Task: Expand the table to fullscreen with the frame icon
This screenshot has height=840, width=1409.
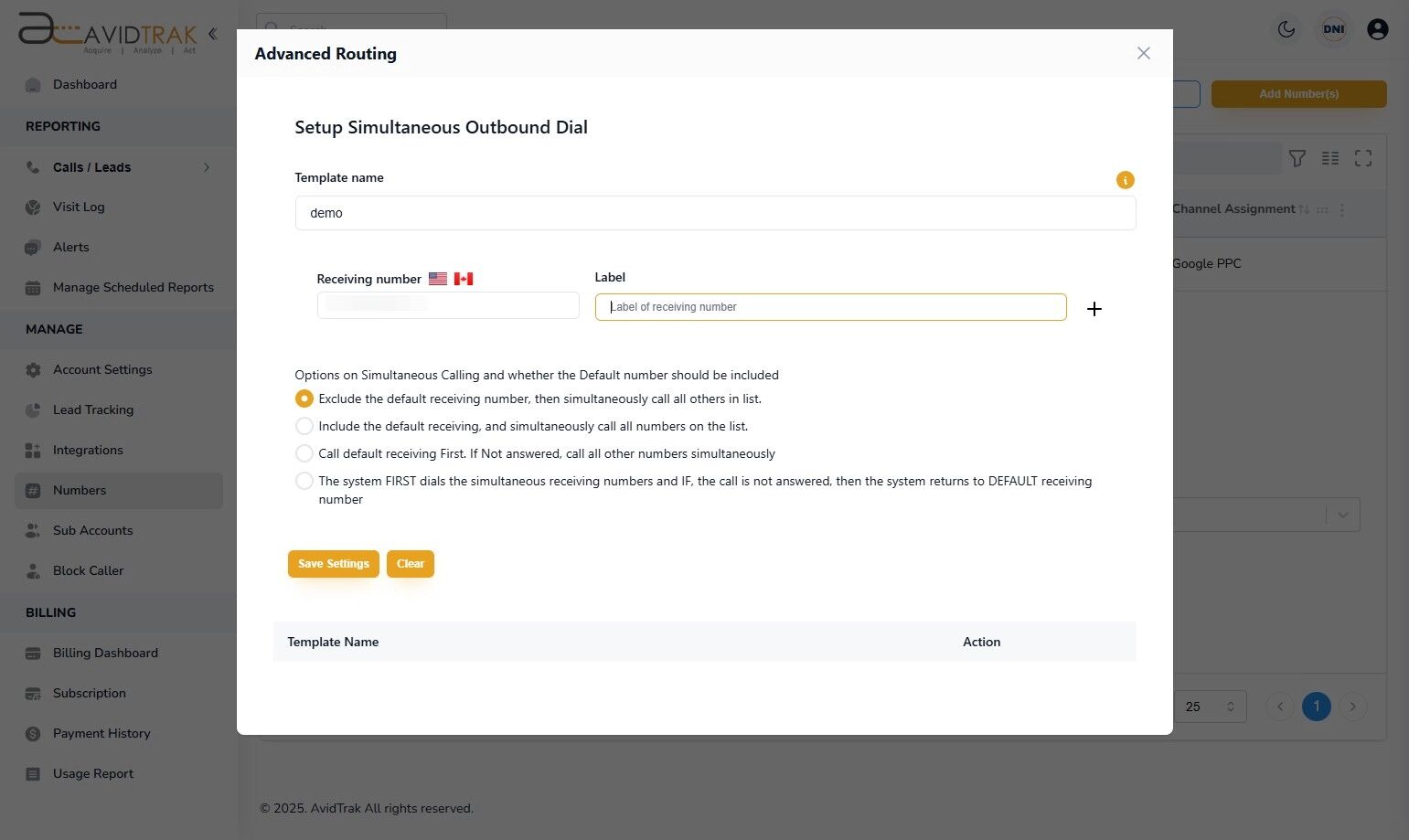Action: (x=1363, y=158)
